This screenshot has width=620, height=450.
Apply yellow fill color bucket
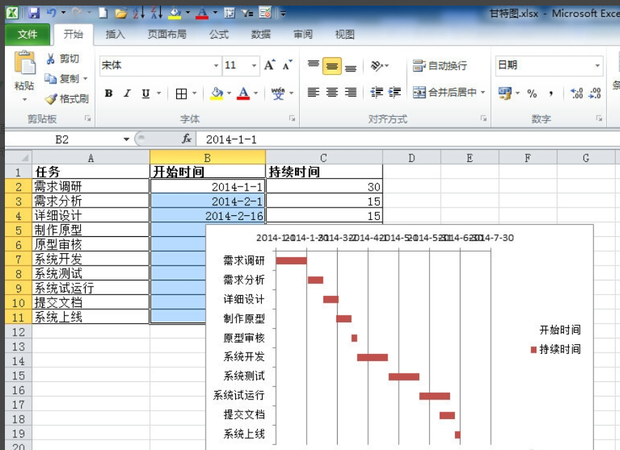[x=217, y=94]
